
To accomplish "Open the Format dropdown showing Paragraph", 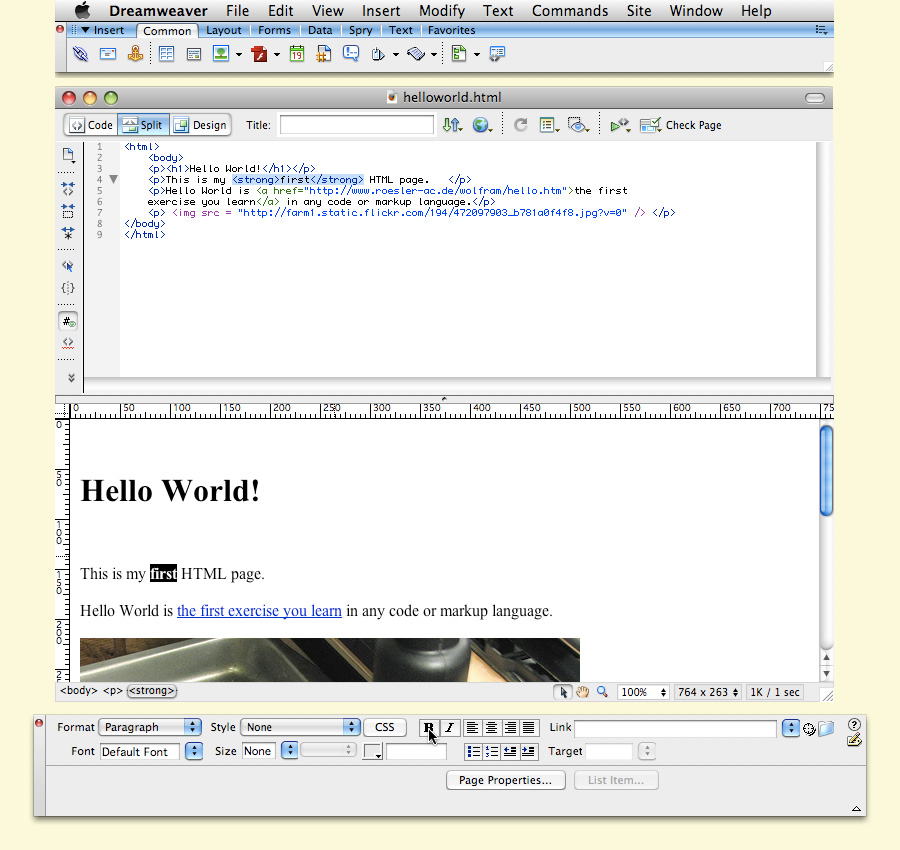I will point(150,727).
